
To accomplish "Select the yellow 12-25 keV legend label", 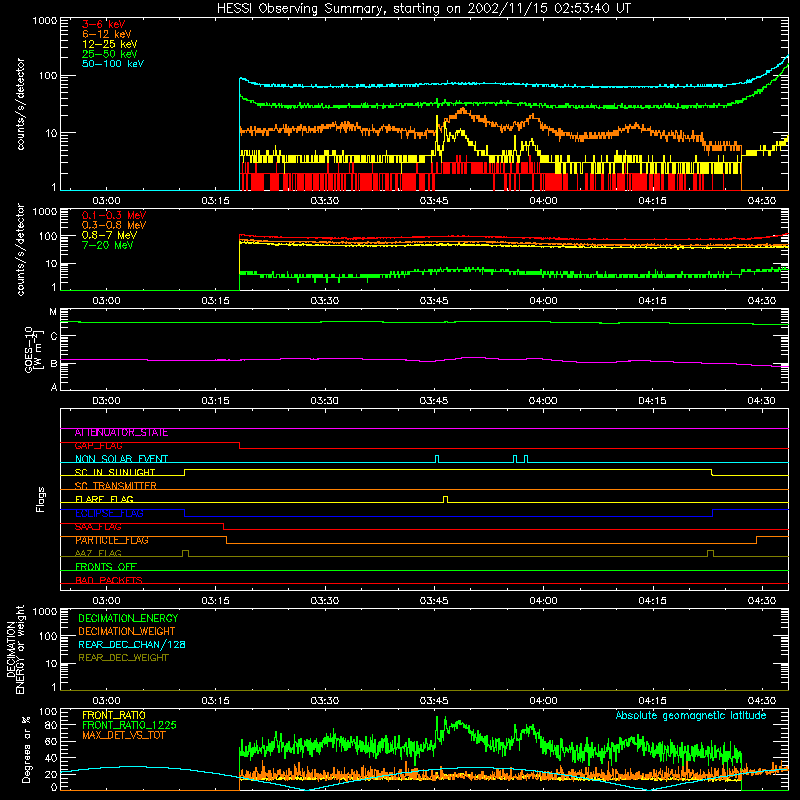I will [110, 44].
